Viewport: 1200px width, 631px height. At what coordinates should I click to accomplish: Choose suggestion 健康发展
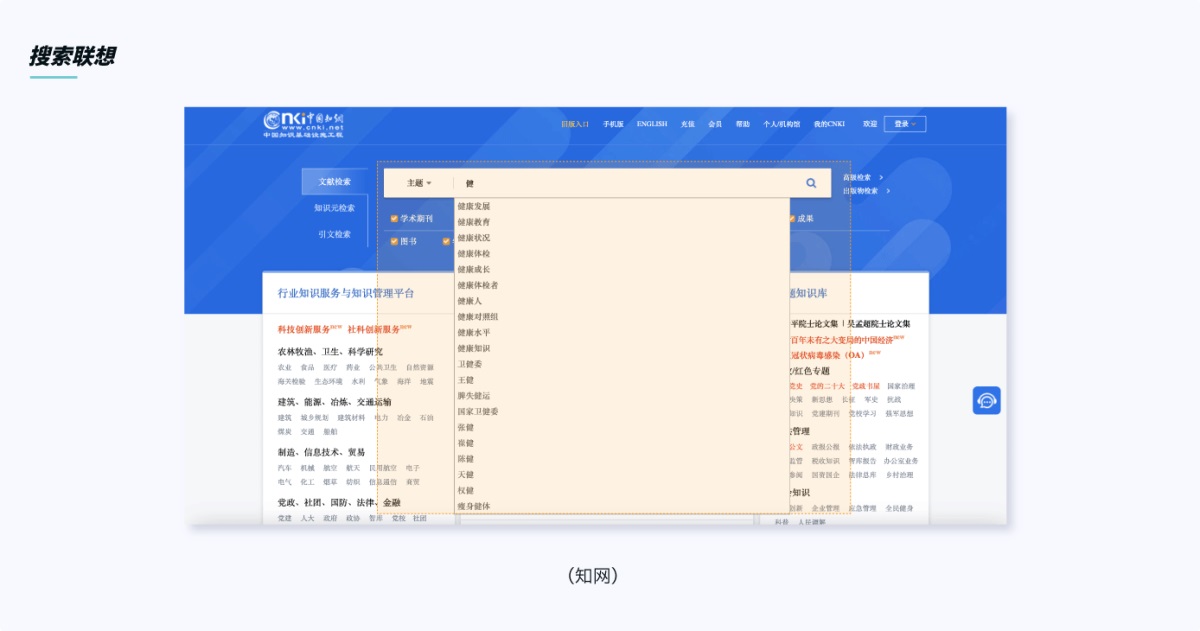pos(474,206)
